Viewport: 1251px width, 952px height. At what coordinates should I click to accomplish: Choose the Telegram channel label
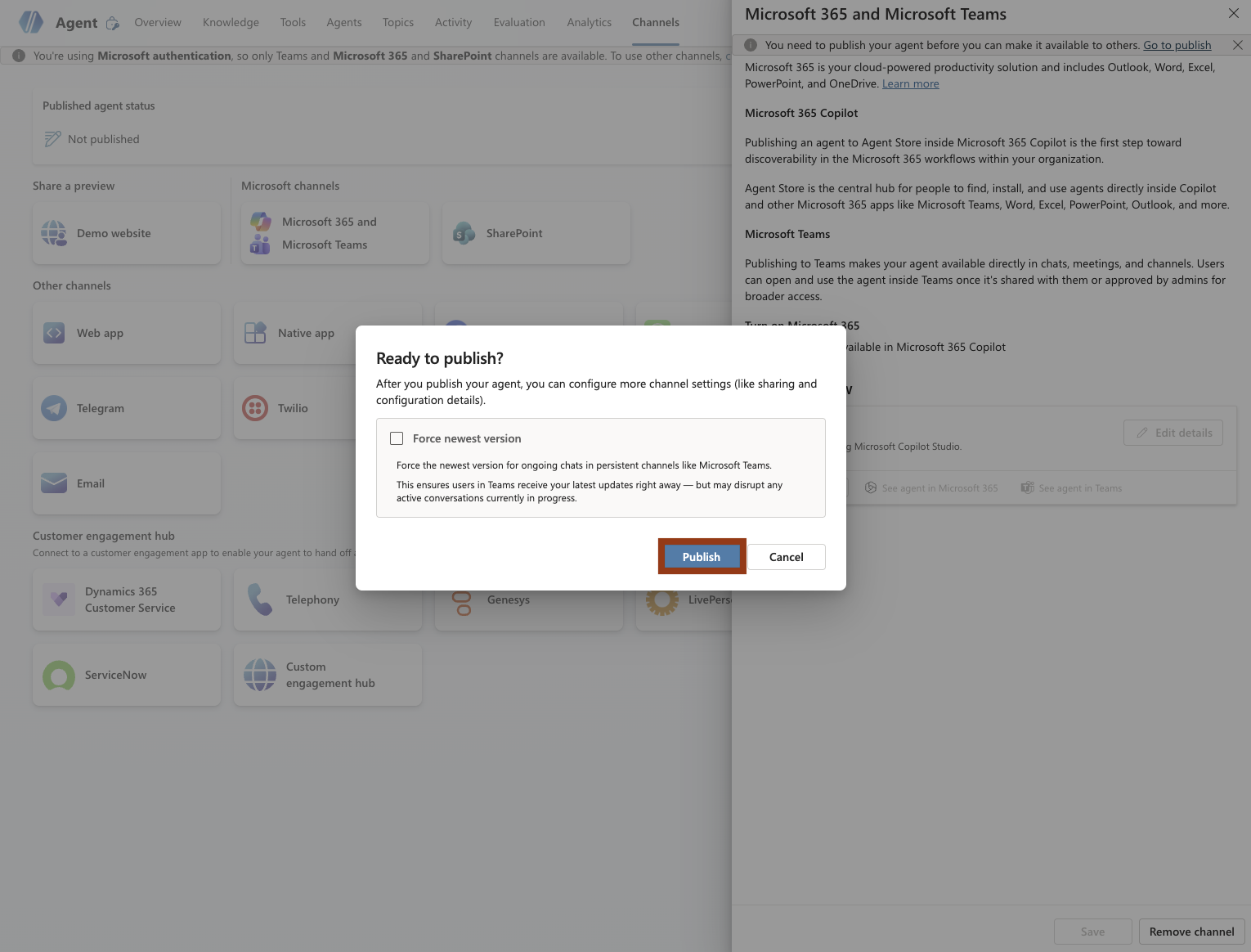(x=101, y=408)
